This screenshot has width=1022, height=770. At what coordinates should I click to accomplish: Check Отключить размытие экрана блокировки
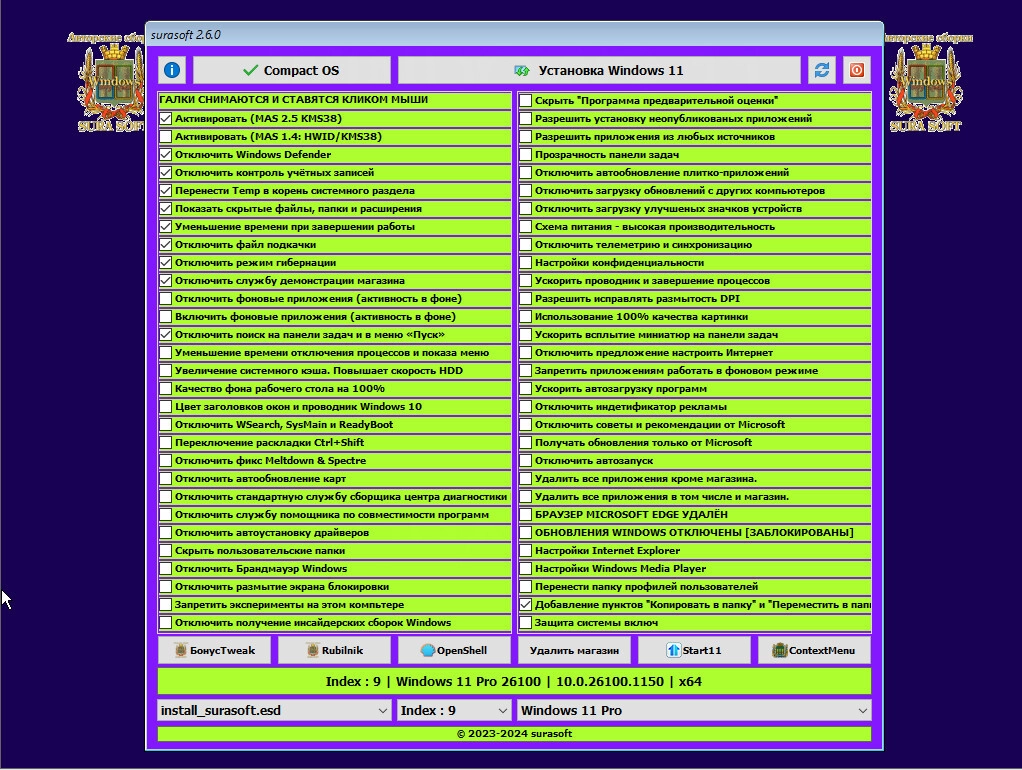(x=166, y=587)
